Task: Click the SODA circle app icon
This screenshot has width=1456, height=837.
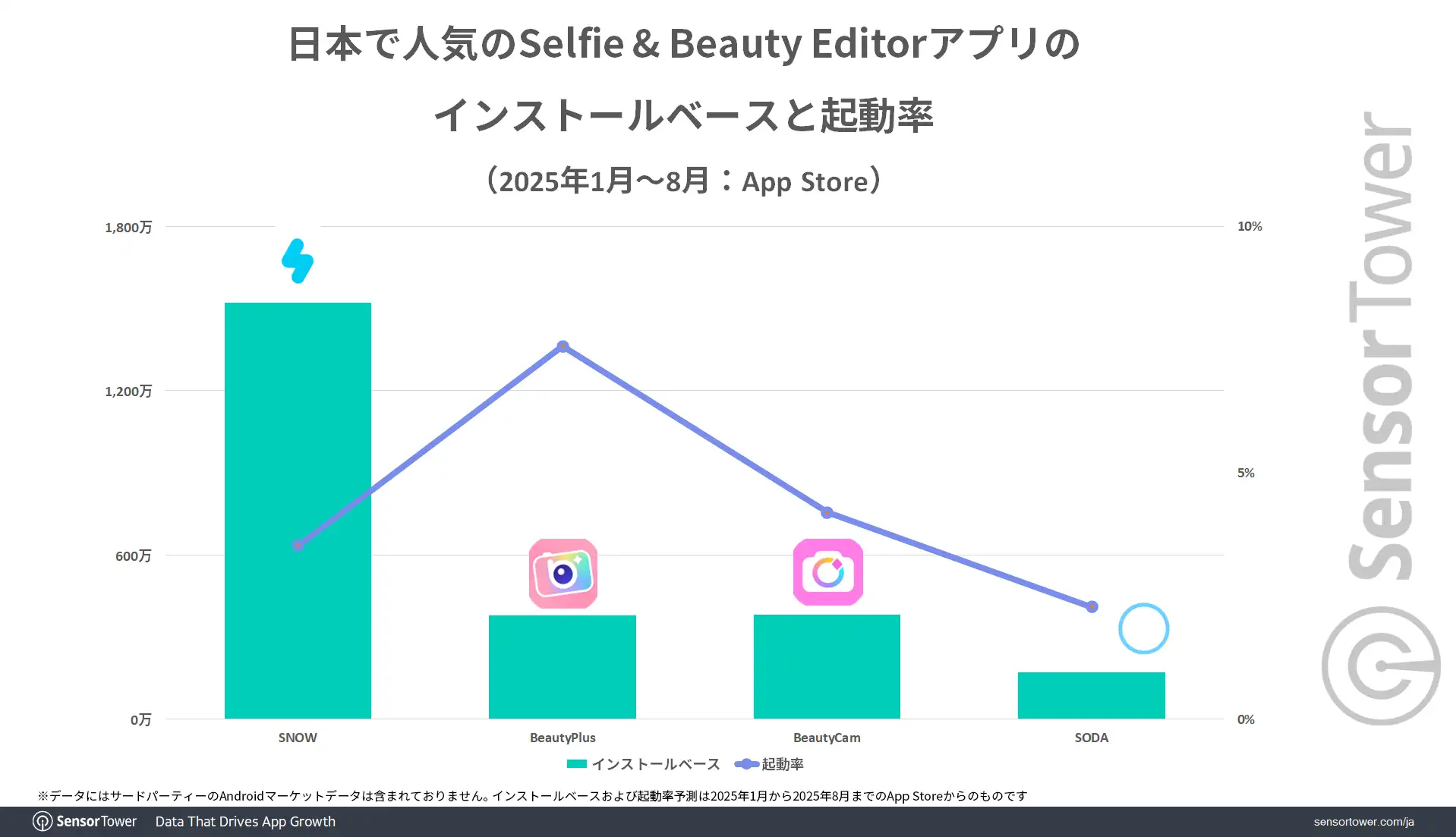Action: (1143, 628)
